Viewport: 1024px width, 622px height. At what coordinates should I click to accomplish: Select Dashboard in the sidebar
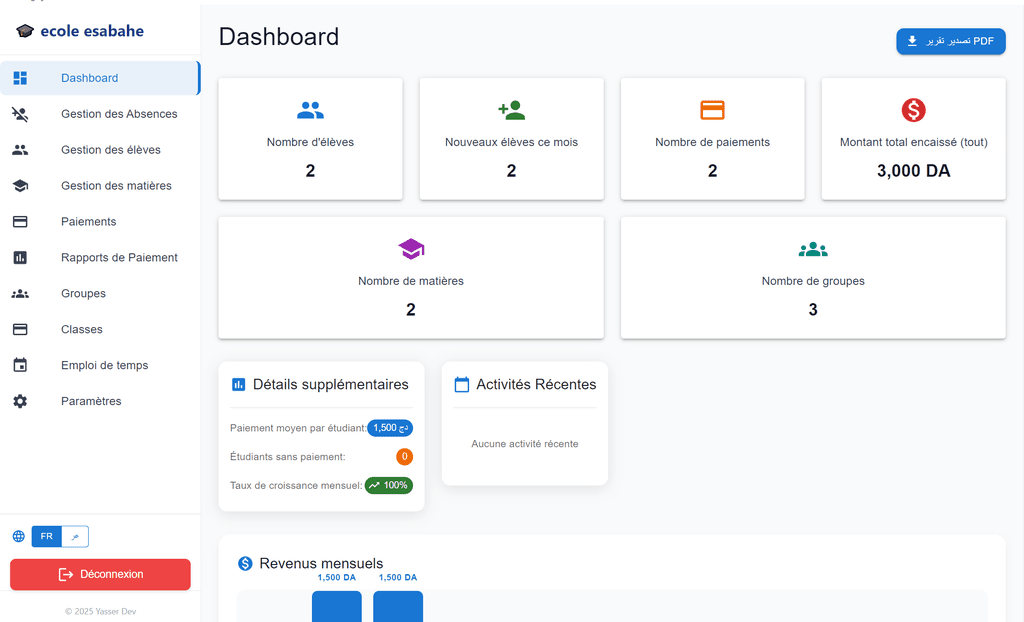point(100,78)
